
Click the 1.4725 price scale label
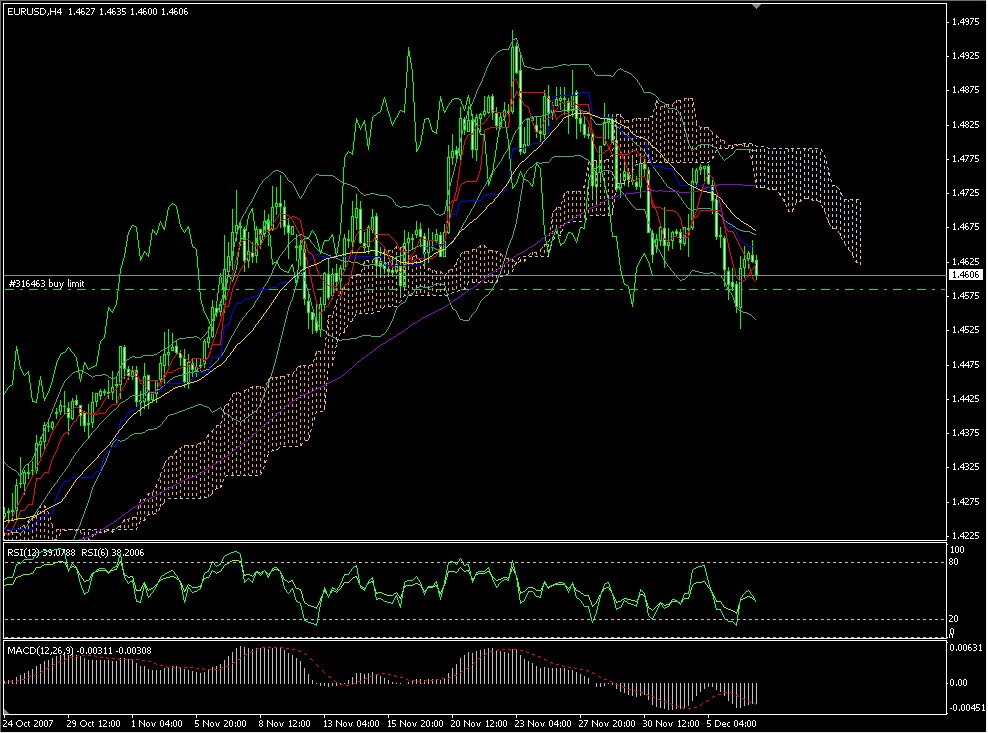tap(966, 192)
